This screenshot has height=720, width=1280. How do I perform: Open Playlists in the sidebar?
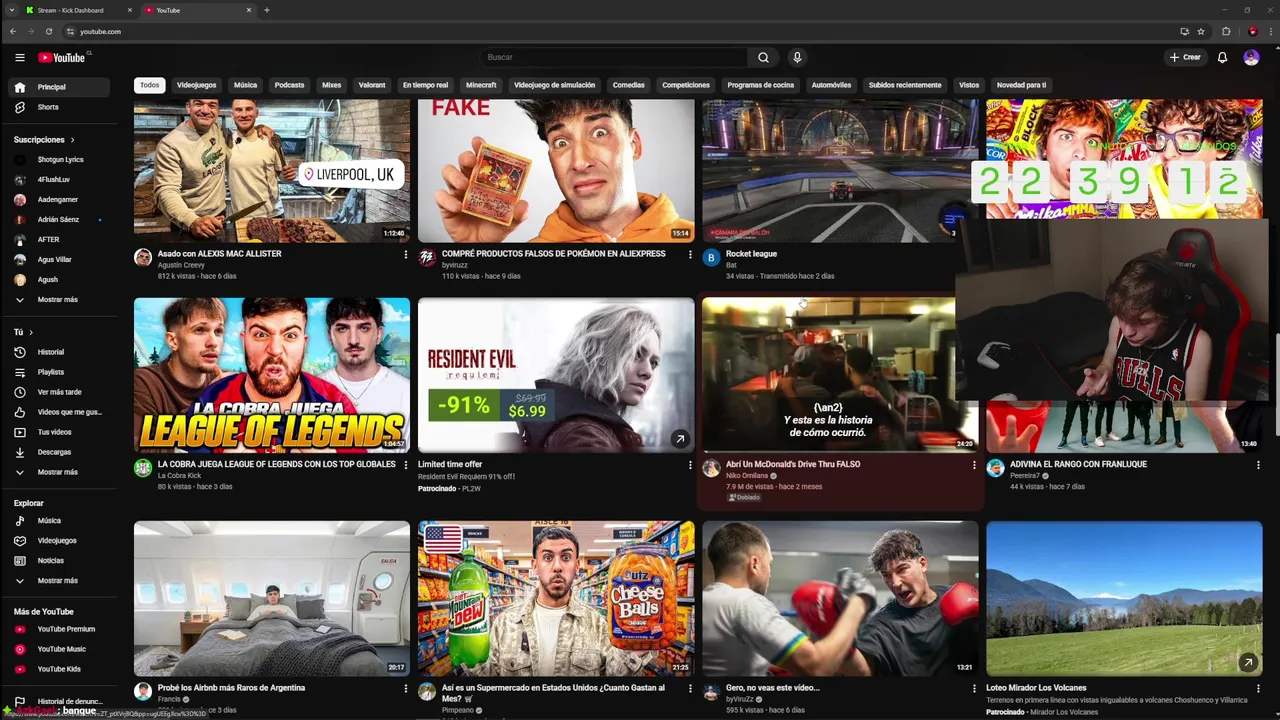pos(58,372)
